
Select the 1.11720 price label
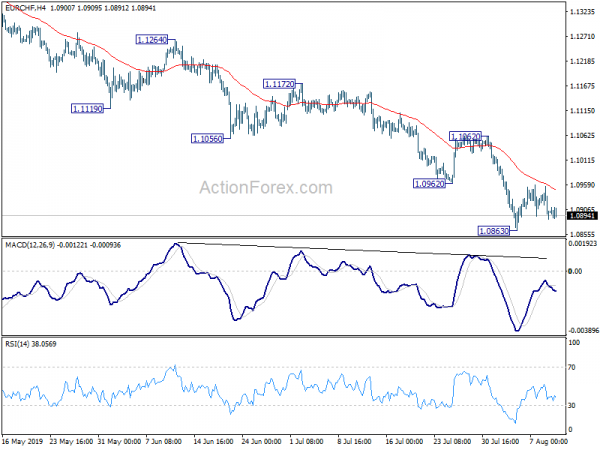click(279, 84)
